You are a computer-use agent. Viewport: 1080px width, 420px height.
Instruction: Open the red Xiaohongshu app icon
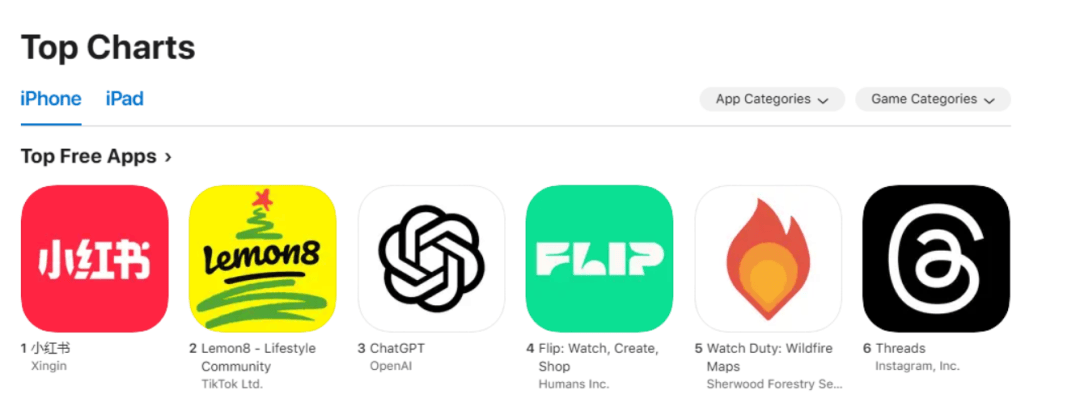coord(94,259)
